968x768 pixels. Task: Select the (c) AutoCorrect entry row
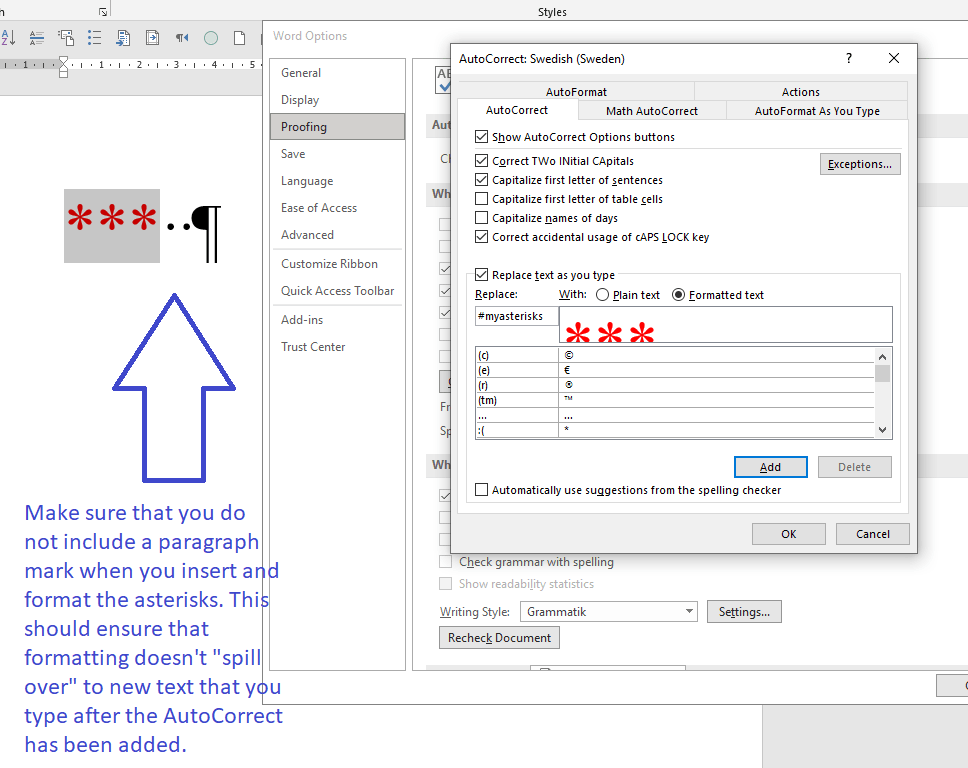[x=675, y=356]
